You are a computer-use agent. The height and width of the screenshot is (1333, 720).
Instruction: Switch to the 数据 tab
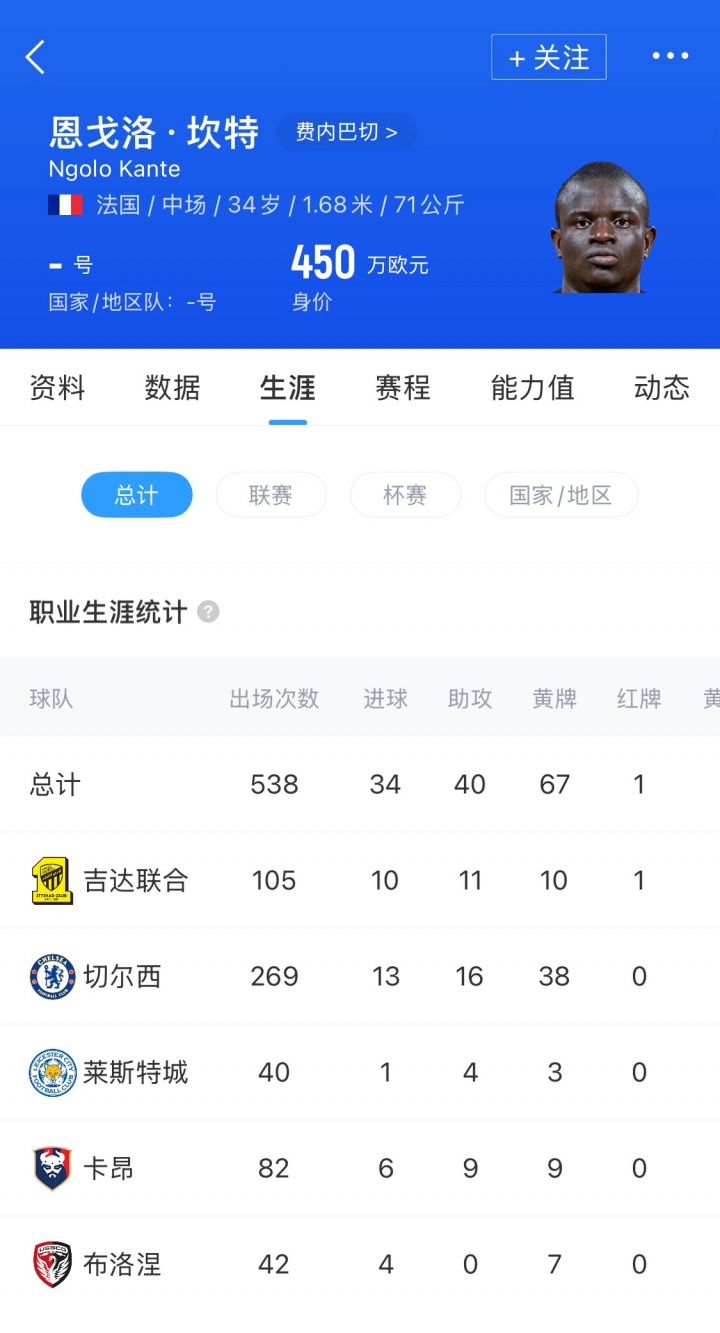click(x=172, y=388)
